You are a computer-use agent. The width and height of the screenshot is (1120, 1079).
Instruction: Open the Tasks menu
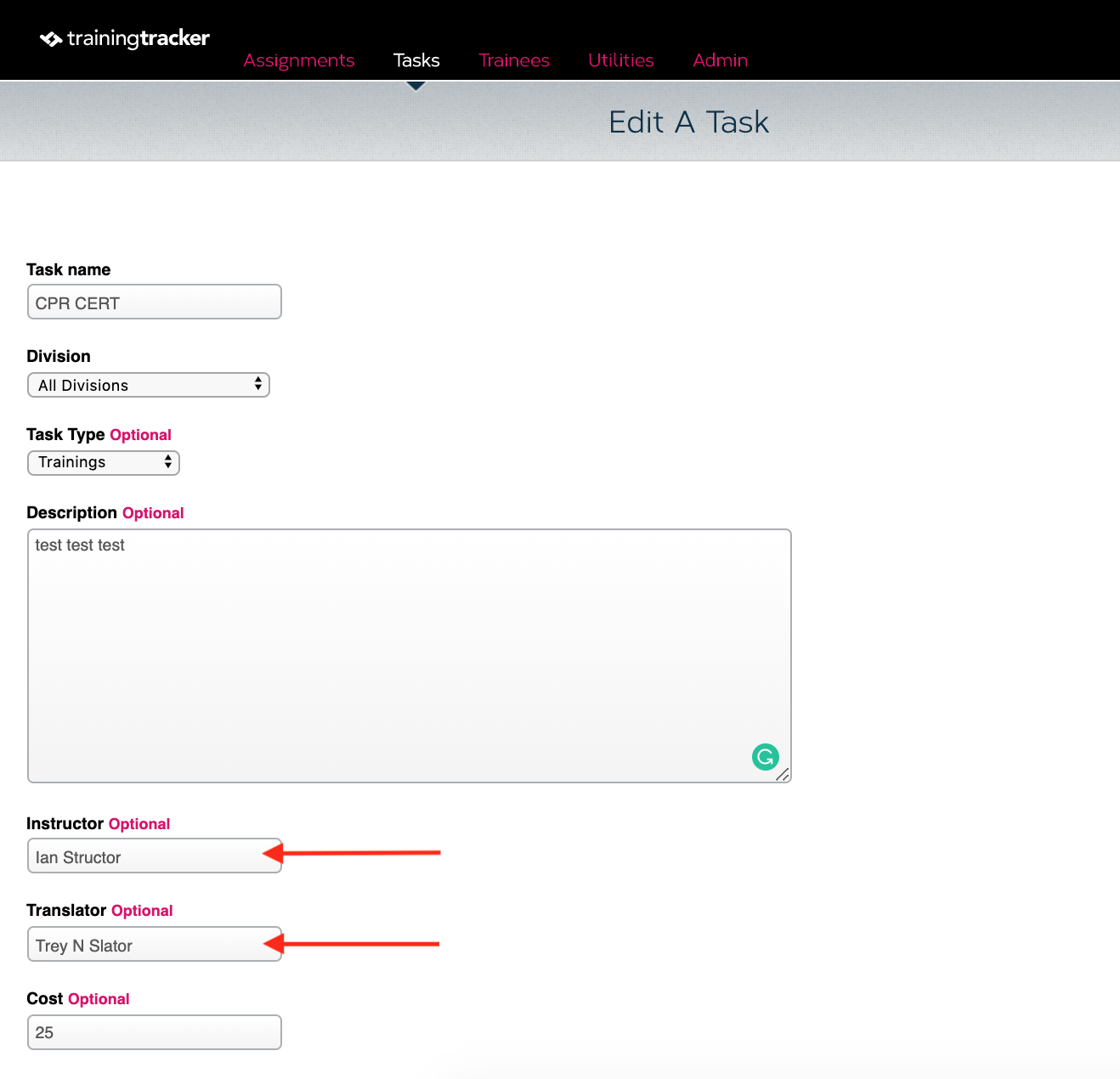click(416, 60)
